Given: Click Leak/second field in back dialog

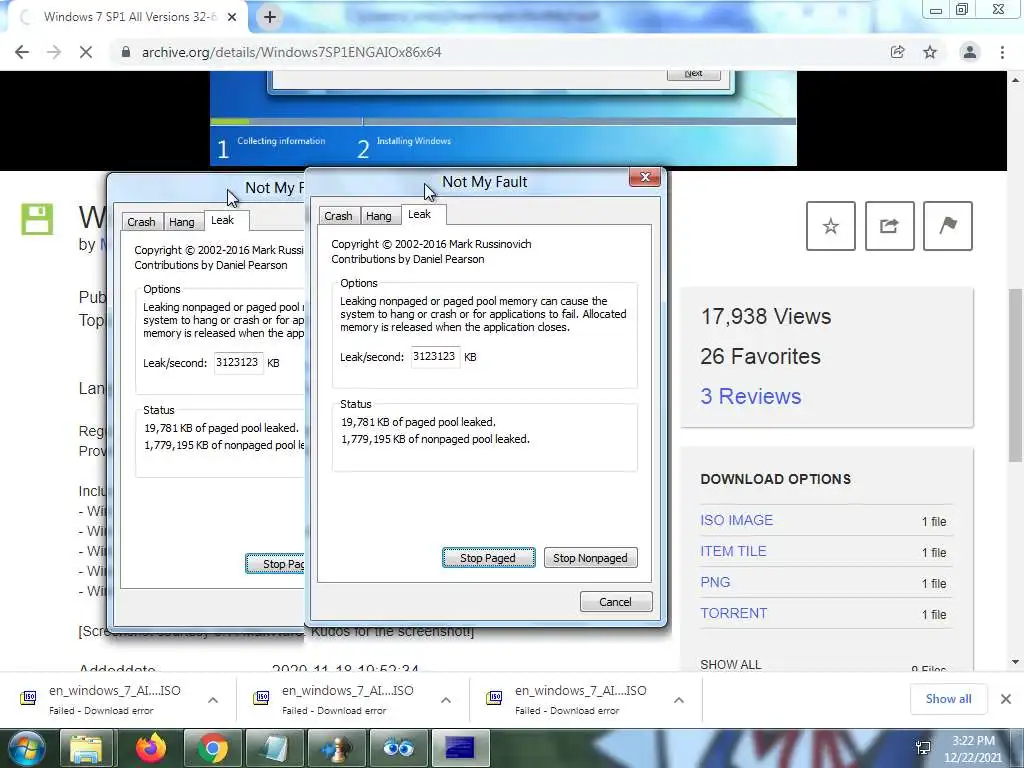Looking at the screenshot, I should pyautogui.click(x=238, y=362).
